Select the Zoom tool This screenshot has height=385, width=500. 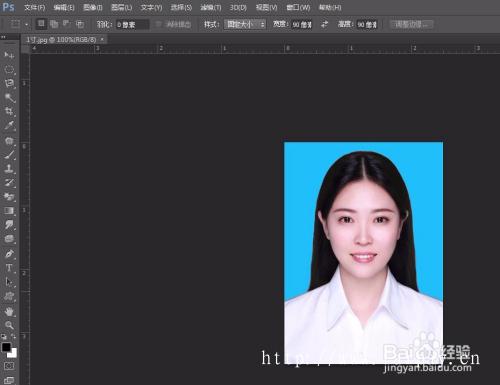coord(9,325)
